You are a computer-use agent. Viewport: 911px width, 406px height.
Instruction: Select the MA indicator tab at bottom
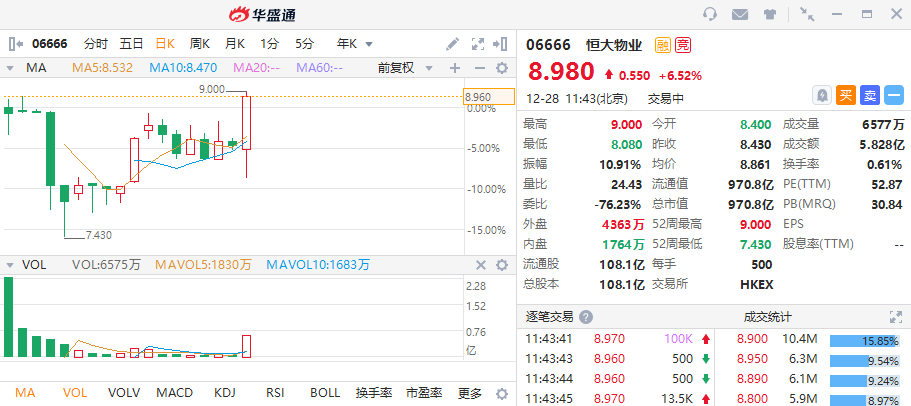25,393
